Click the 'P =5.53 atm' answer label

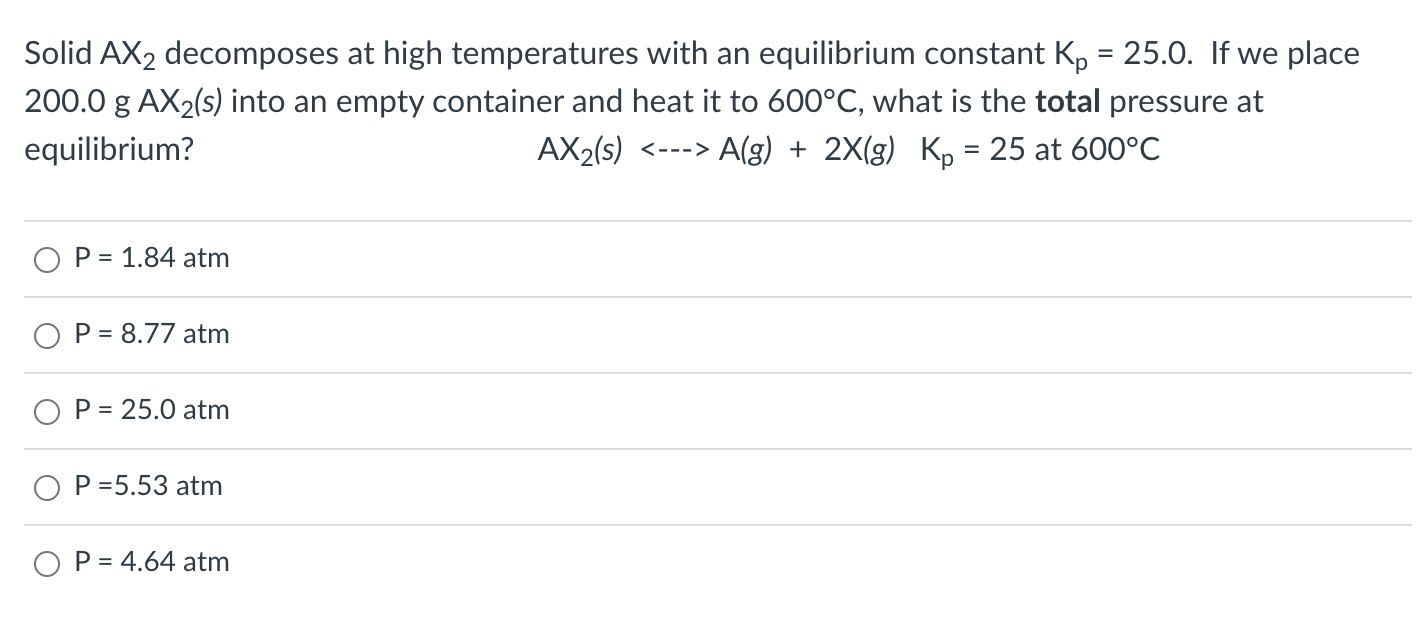(149, 486)
